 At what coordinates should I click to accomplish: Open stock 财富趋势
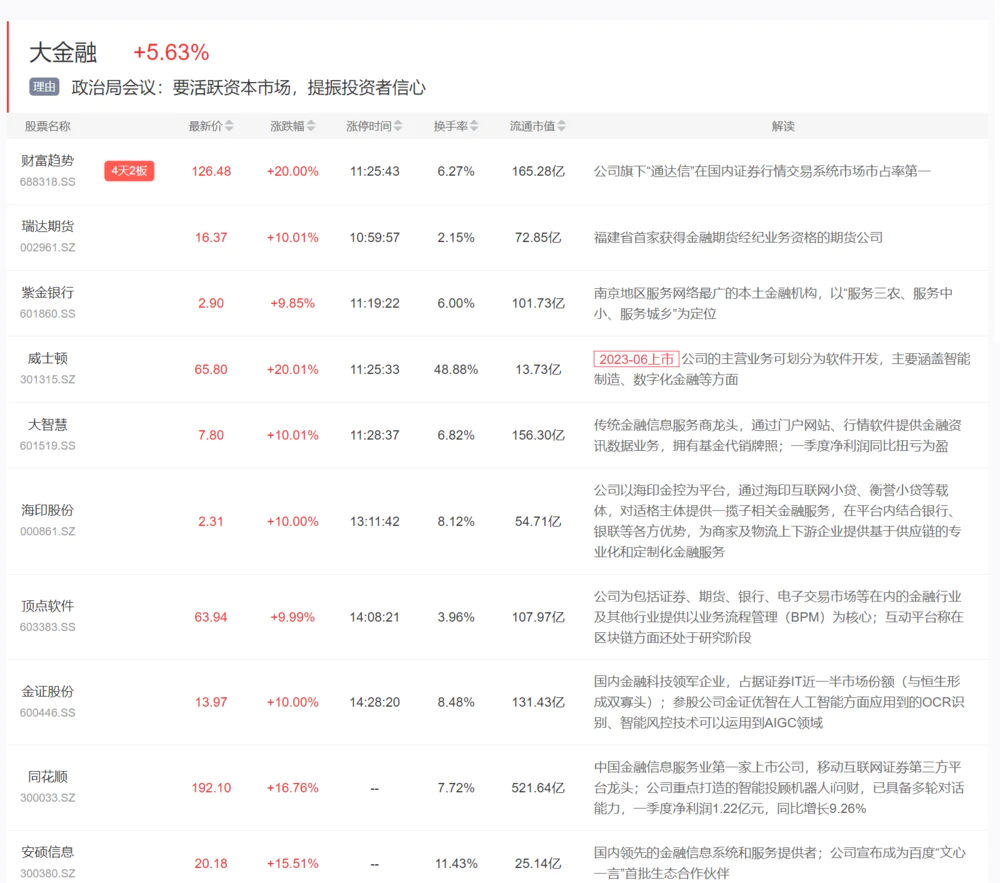pos(47,161)
